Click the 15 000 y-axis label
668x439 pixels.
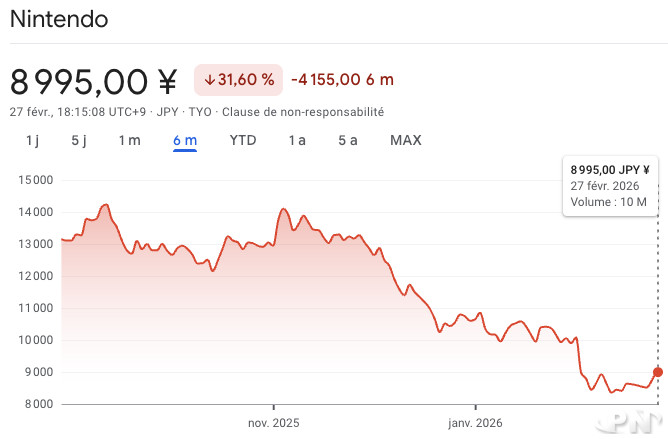coord(35,180)
